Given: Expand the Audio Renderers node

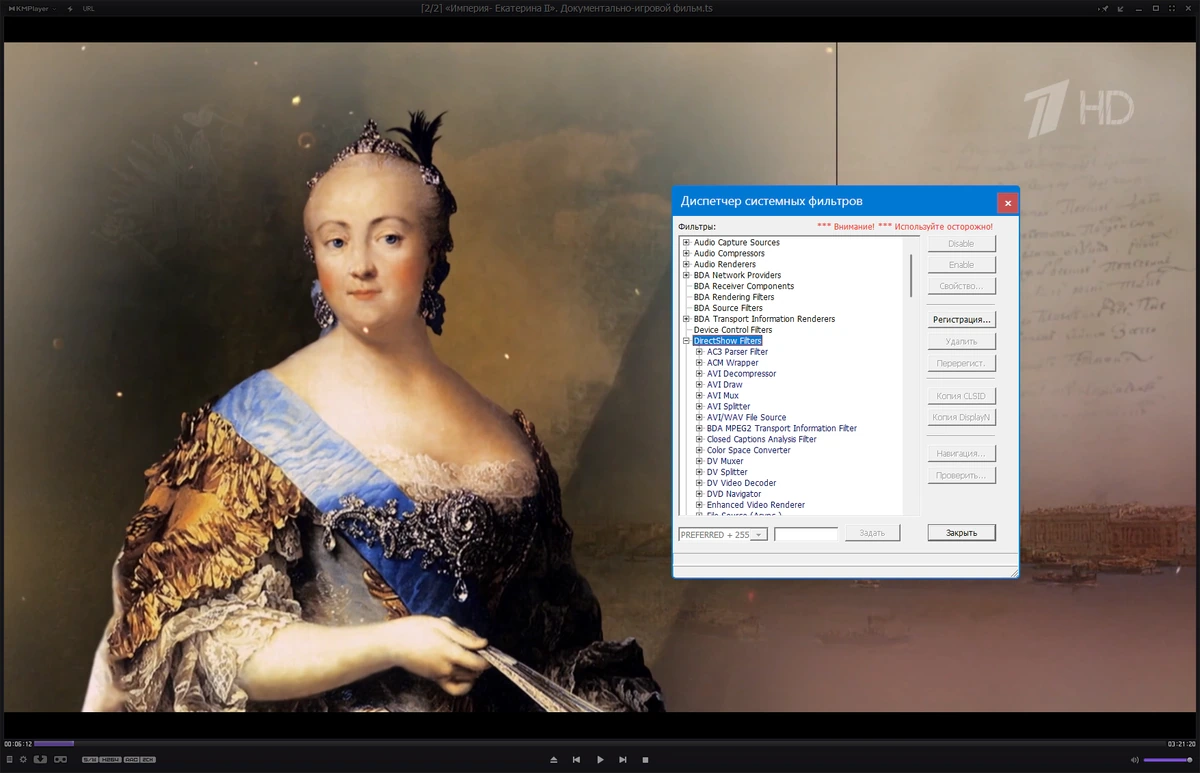Looking at the screenshot, I should pos(686,265).
